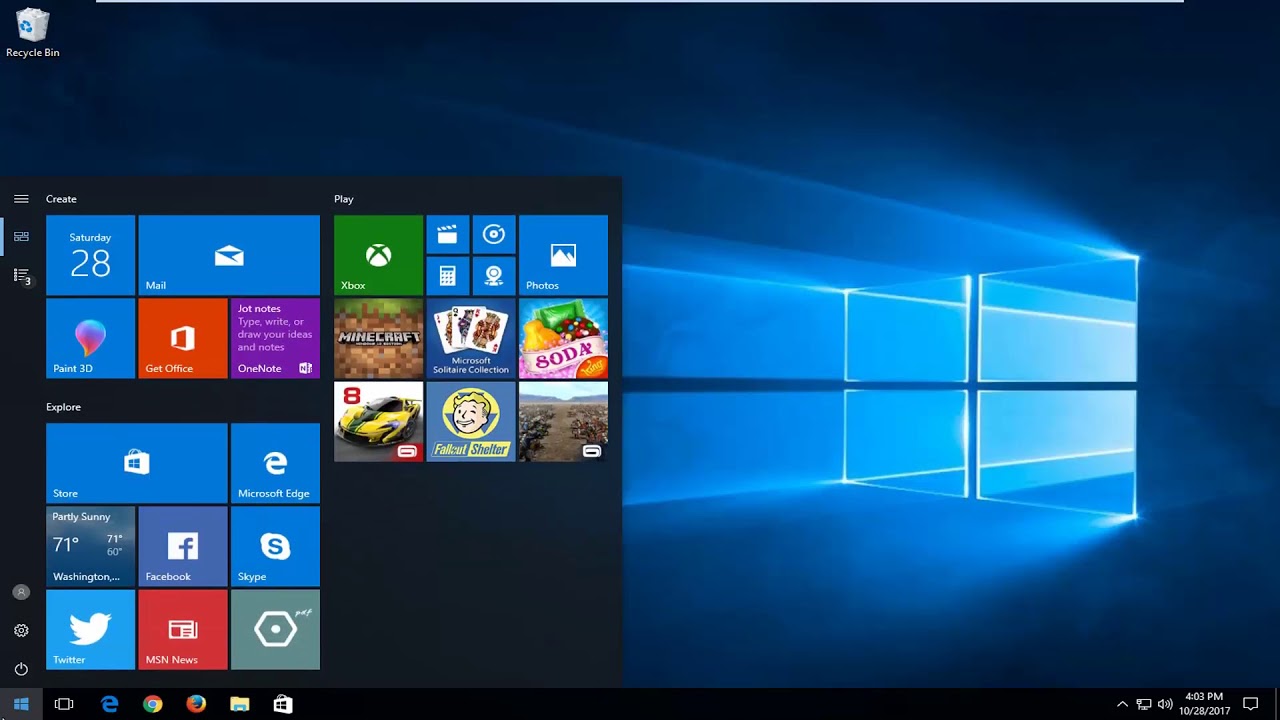This screenshot has width=1280, height=720.
Task: Launch the Xbox tile
Action: (x=378, y=255)
